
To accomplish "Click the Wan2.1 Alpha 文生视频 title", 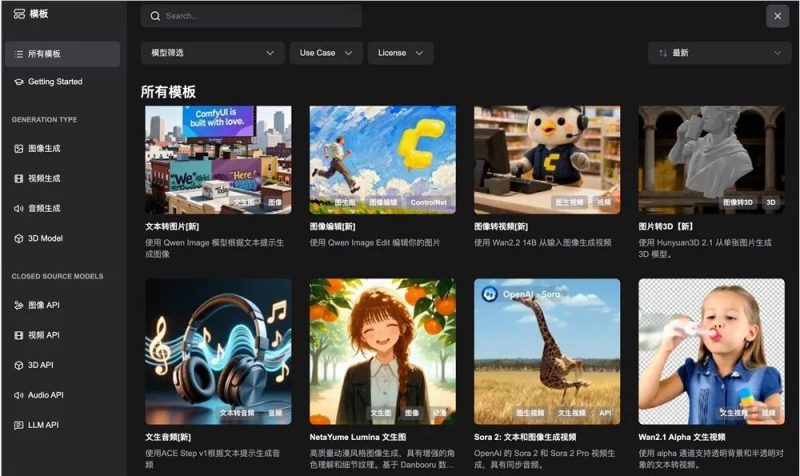I will 682,437.
